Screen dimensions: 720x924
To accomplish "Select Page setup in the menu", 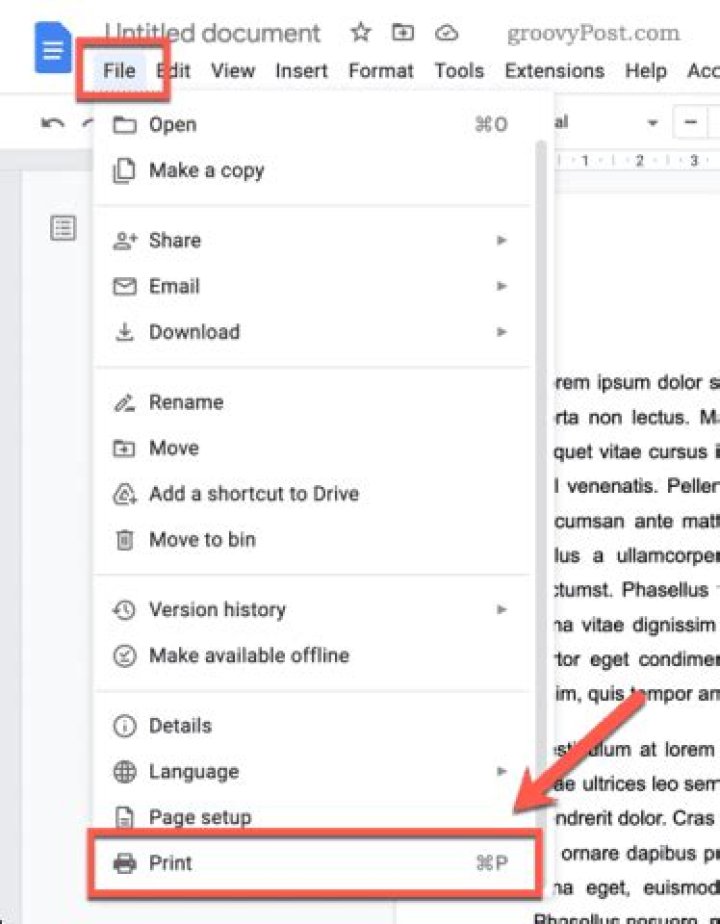I will pyautogui.click(x=199, y=818).
